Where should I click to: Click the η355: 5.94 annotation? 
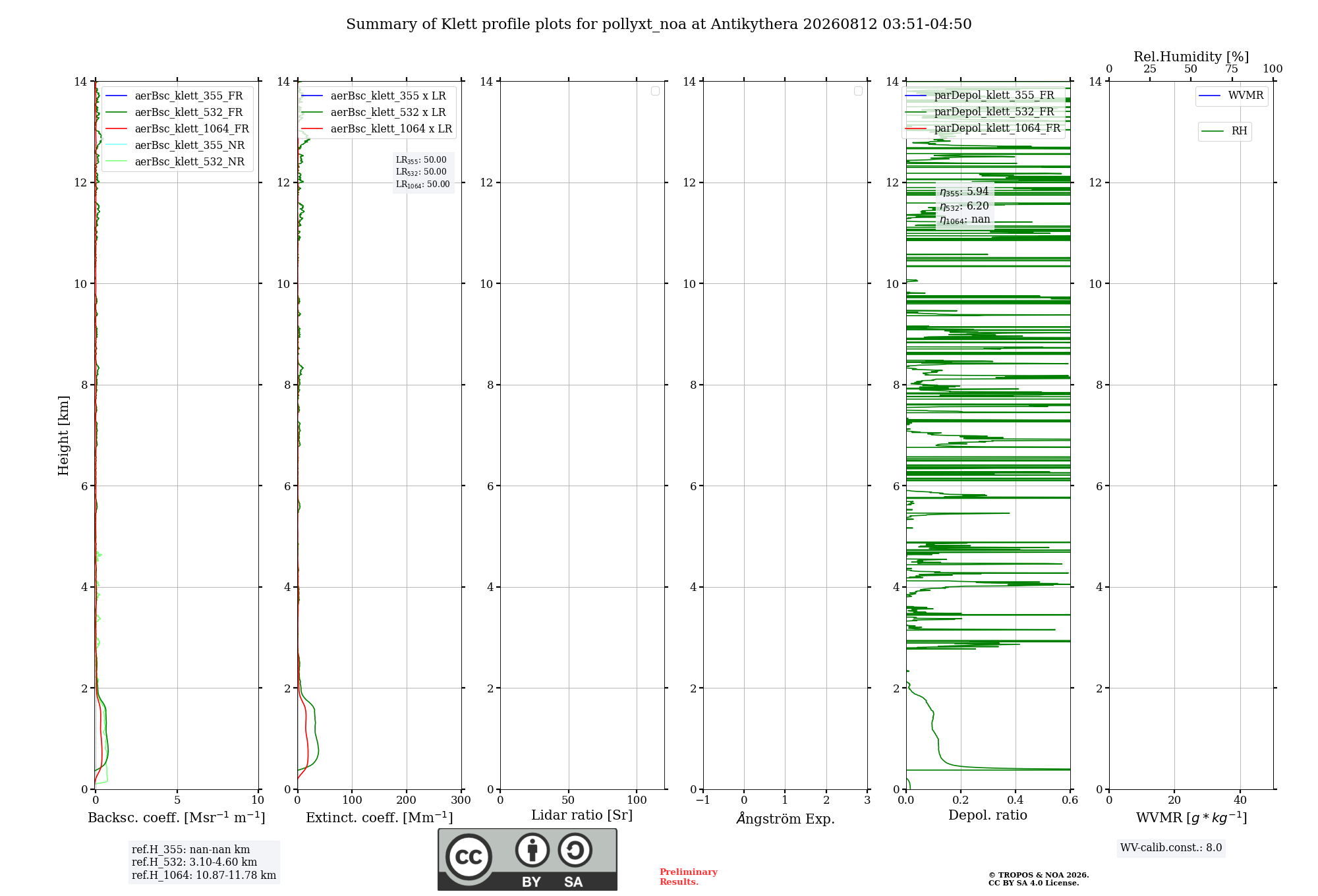964,192
